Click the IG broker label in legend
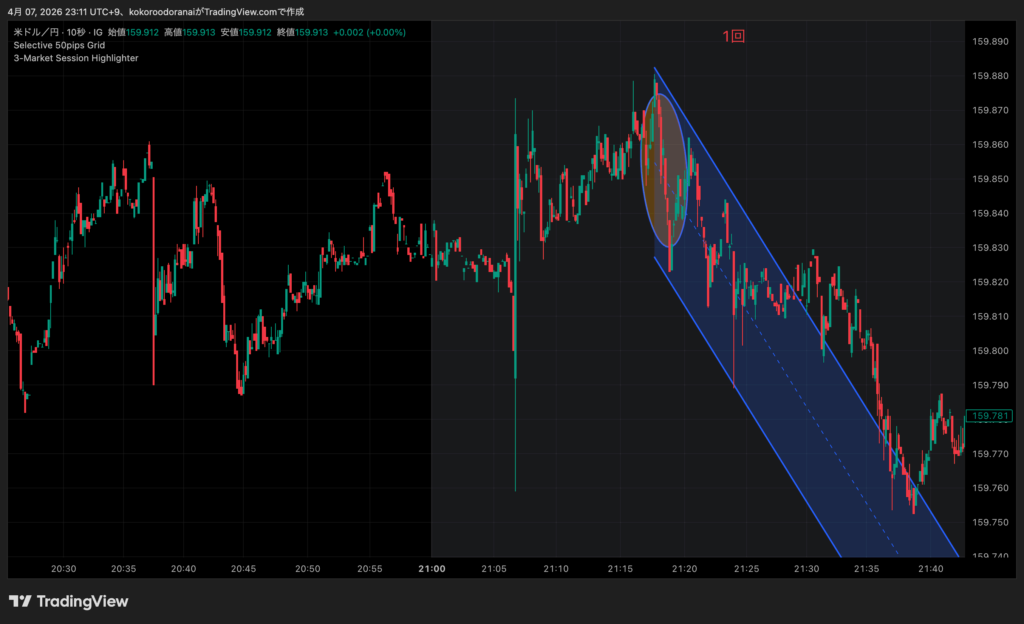This screenshot has height=624, width=1024. (98, 32)
